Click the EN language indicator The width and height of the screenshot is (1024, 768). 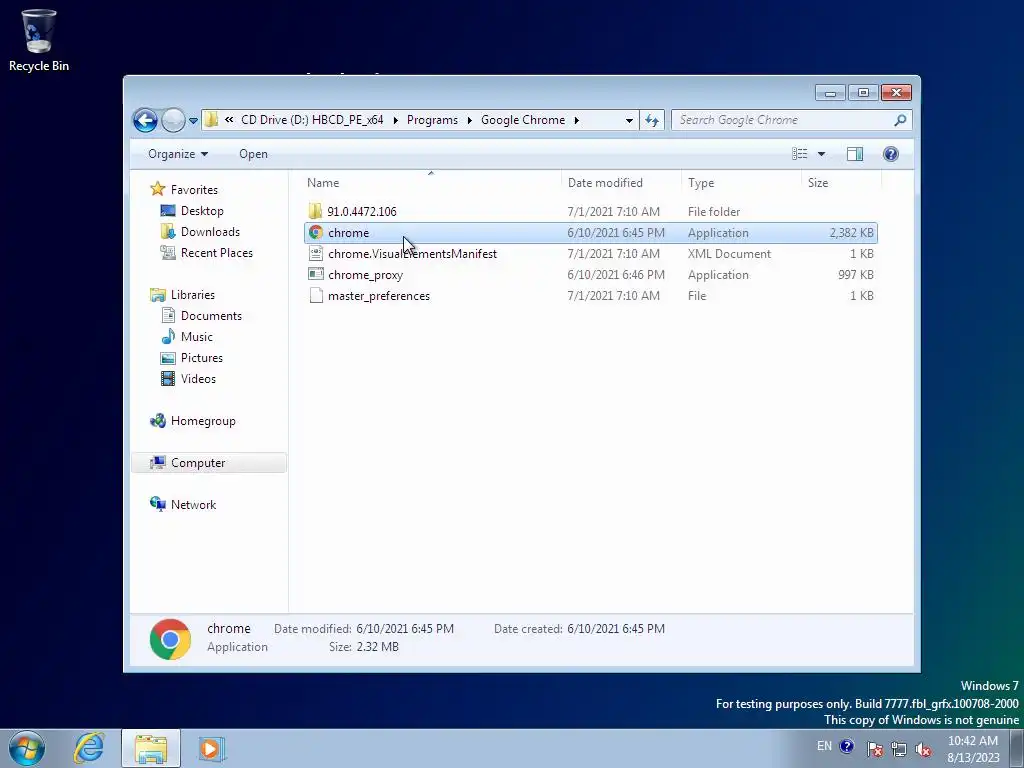click(824, 746)
